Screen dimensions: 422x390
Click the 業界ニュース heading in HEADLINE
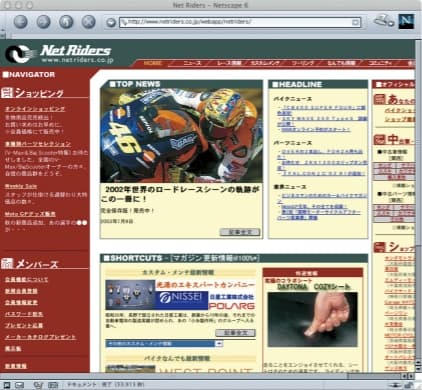click(290, 187)
